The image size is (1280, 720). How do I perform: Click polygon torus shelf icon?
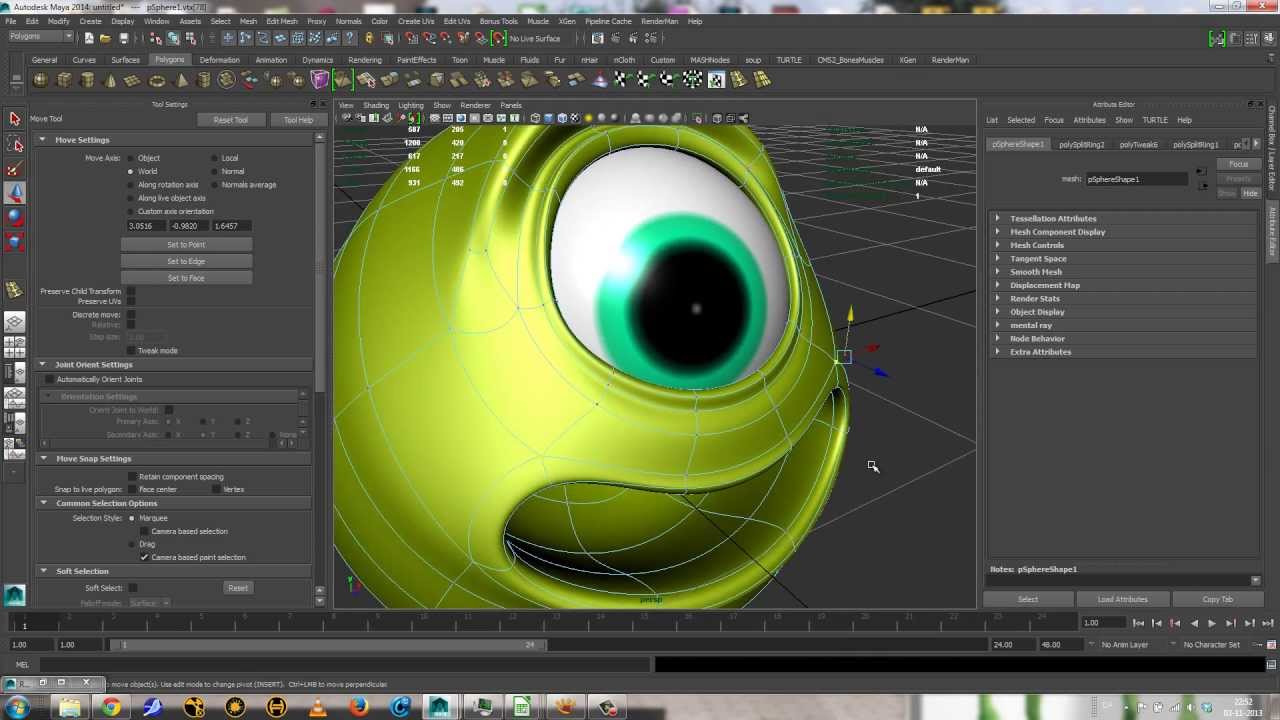156,80
